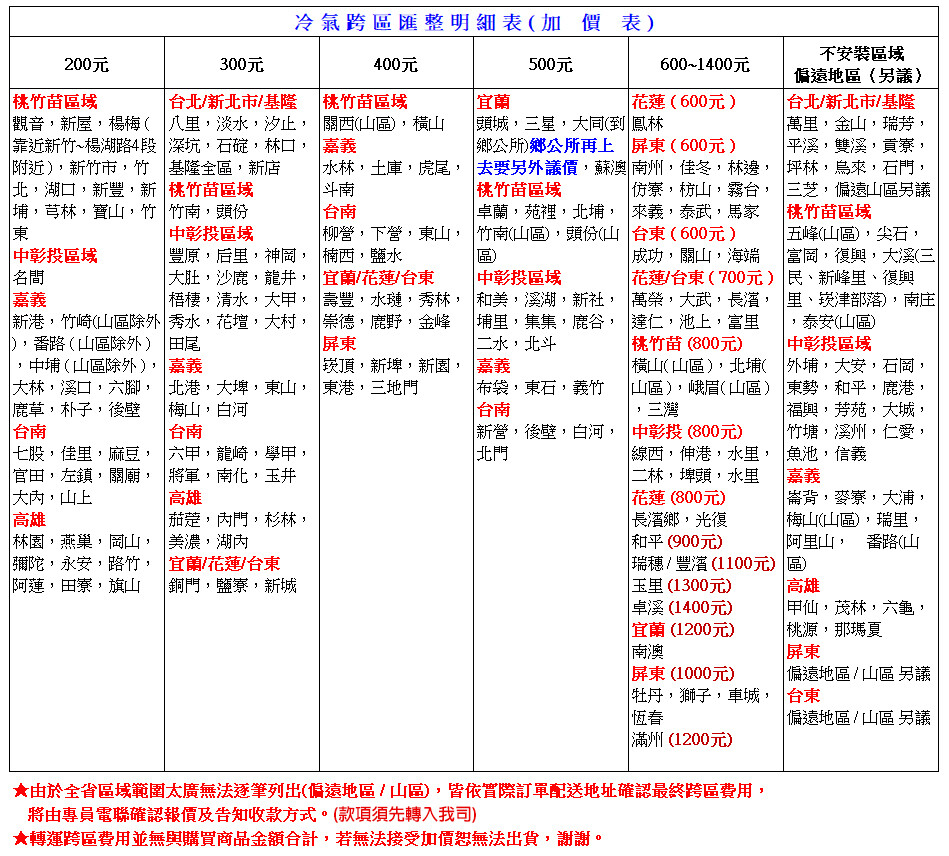Click the 宜蘭 (1200元) heading

(x=683, y=629)
